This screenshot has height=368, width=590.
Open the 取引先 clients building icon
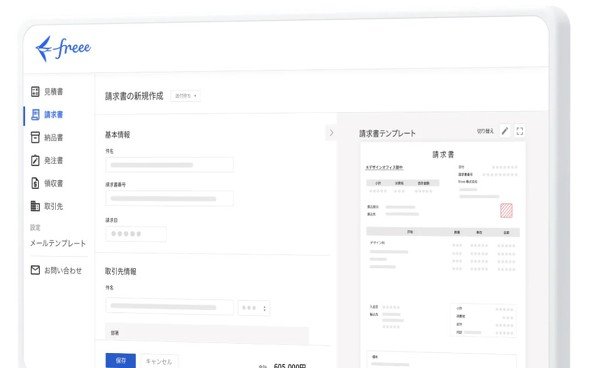tap(35, 206)
